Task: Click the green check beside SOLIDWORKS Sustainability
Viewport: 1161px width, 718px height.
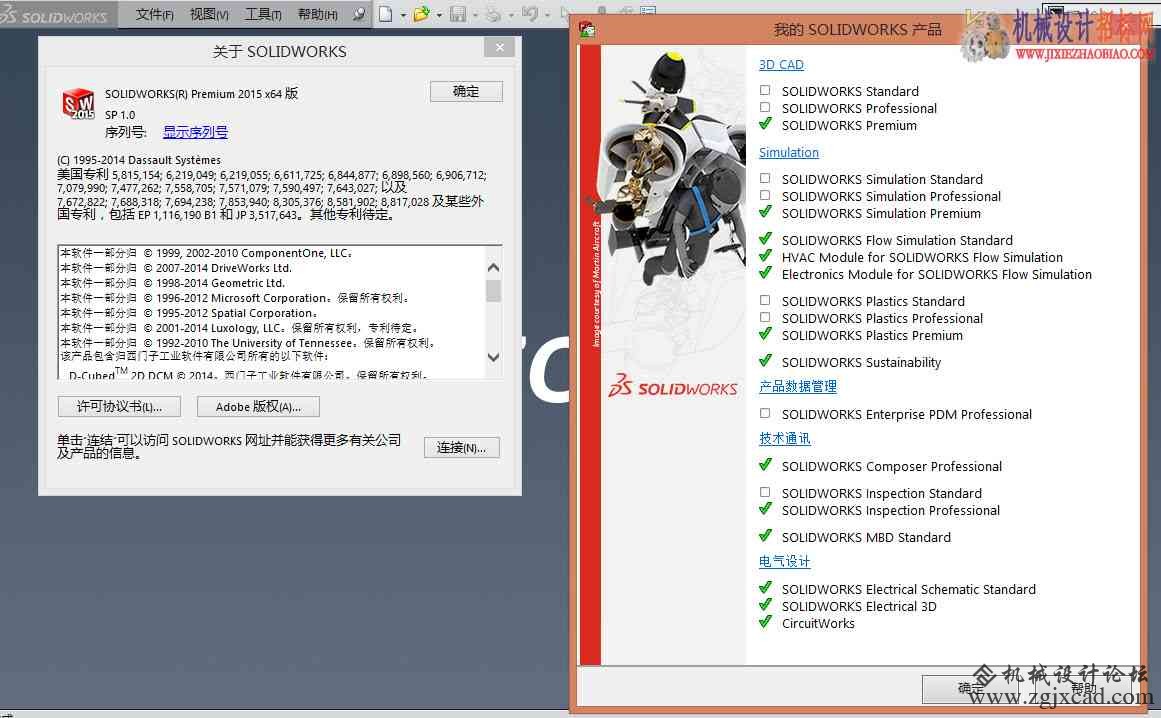Action: (x=766, y=360)
